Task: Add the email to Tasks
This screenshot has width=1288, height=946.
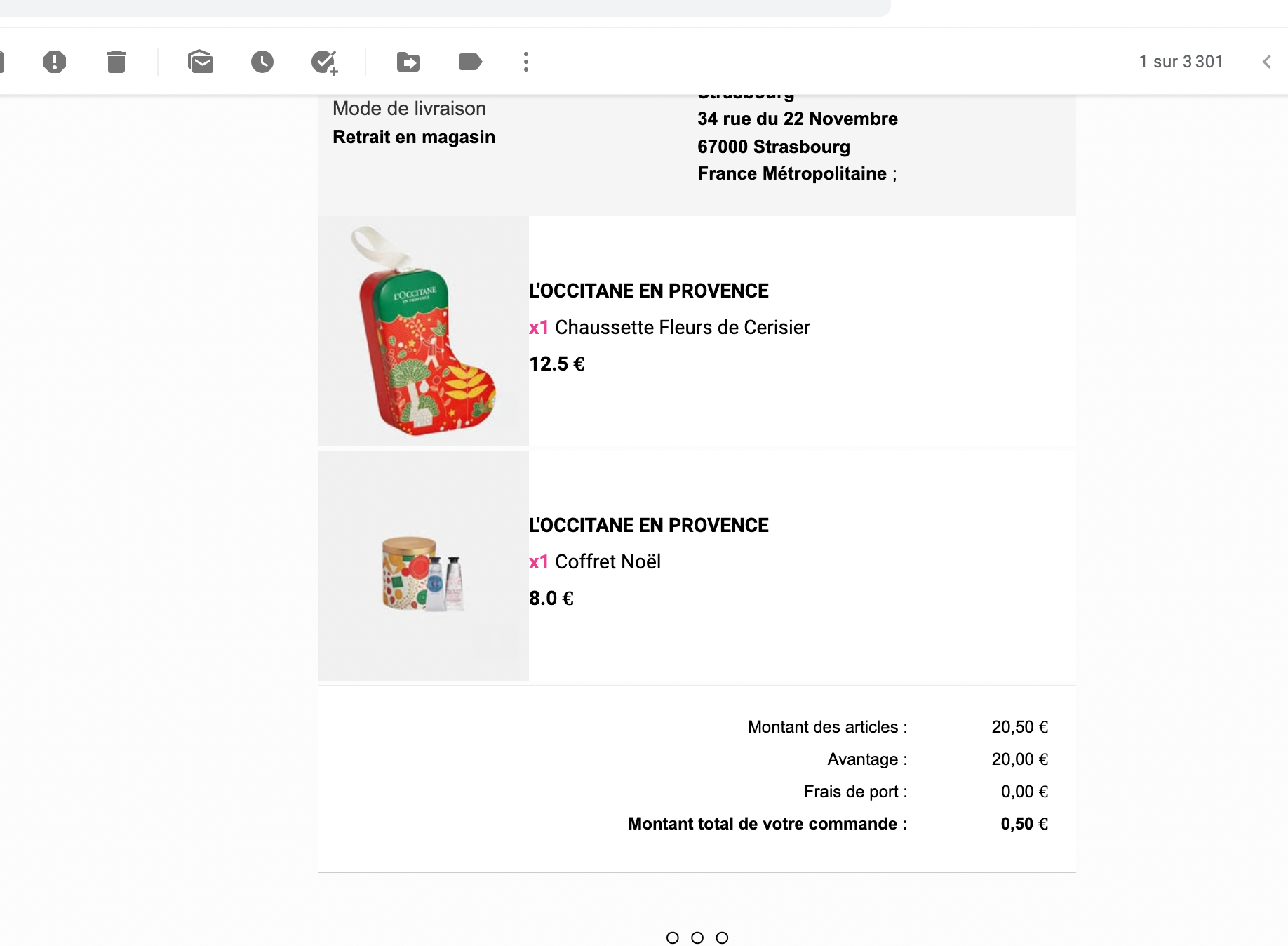Action: 324,62
